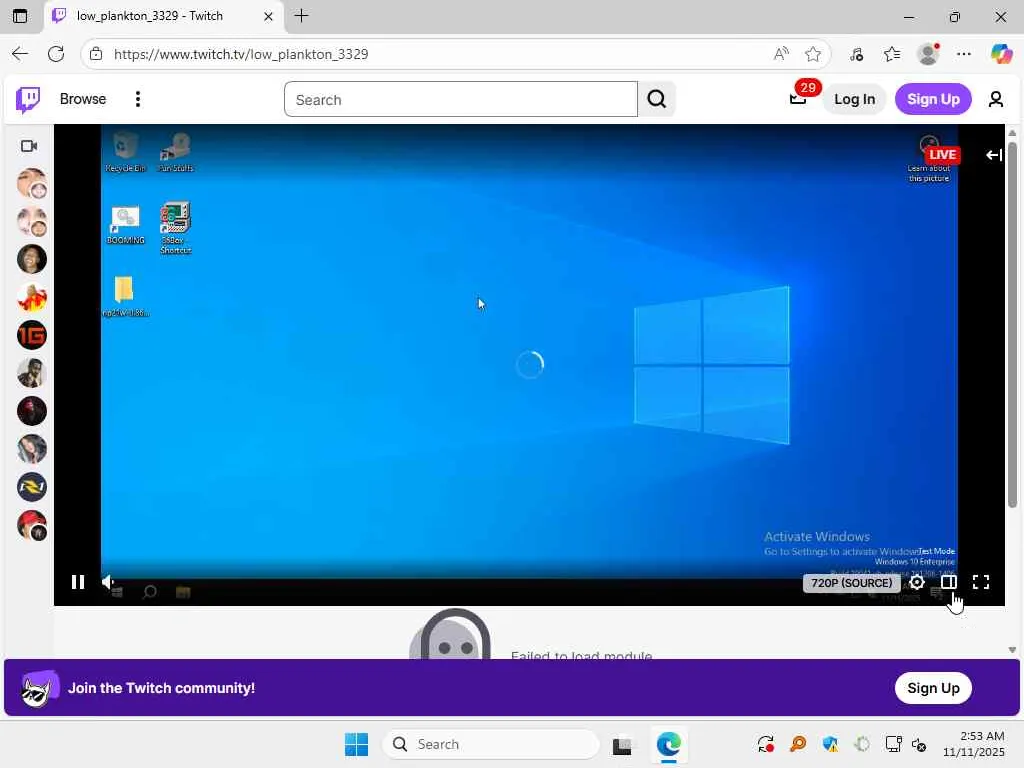The width and height of the screenshot is (1024, 768).
Task: Open the user profile icon menu
Action: [996, 99]
